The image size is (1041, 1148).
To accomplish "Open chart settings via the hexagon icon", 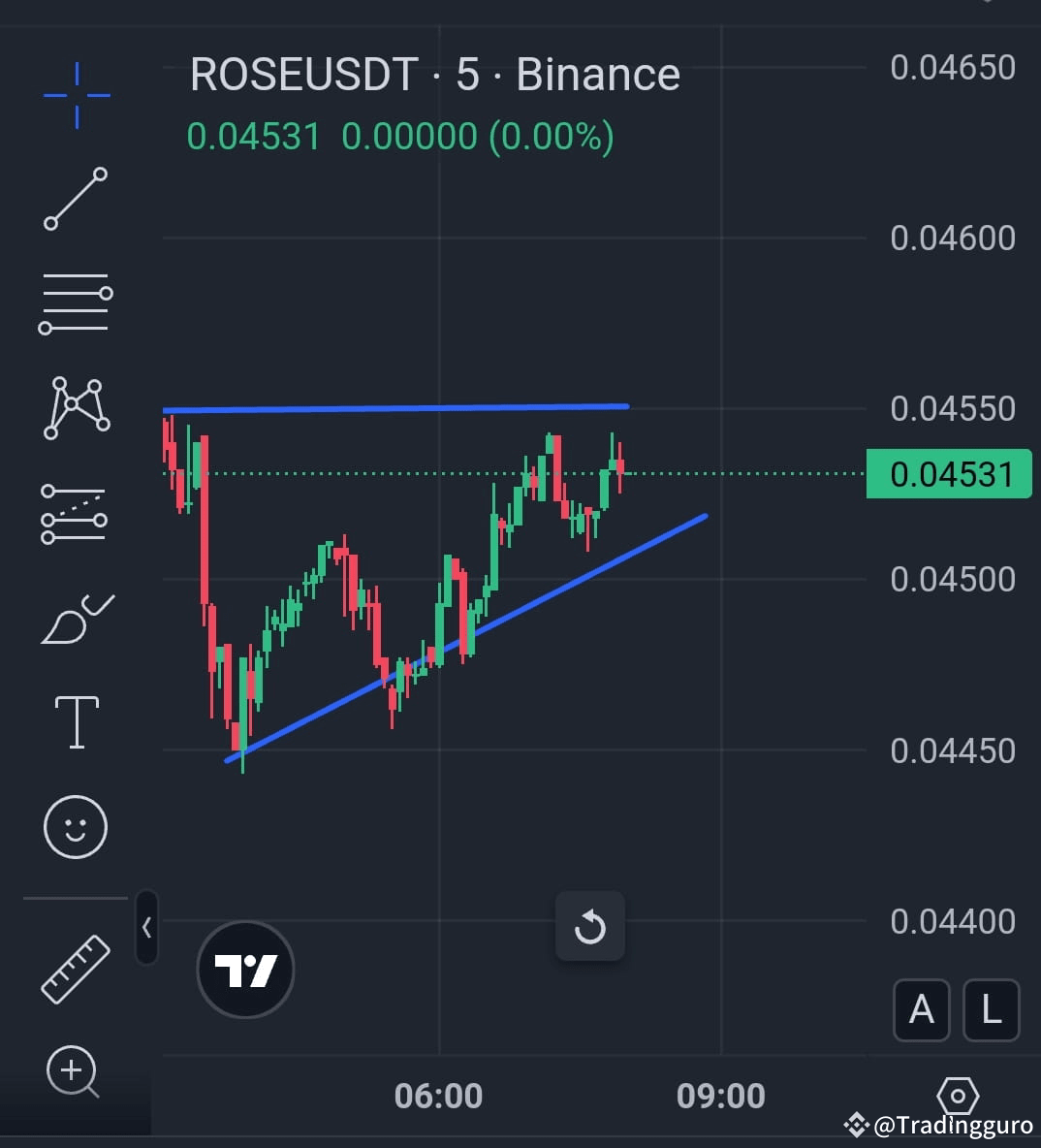I will [958, 1095].
